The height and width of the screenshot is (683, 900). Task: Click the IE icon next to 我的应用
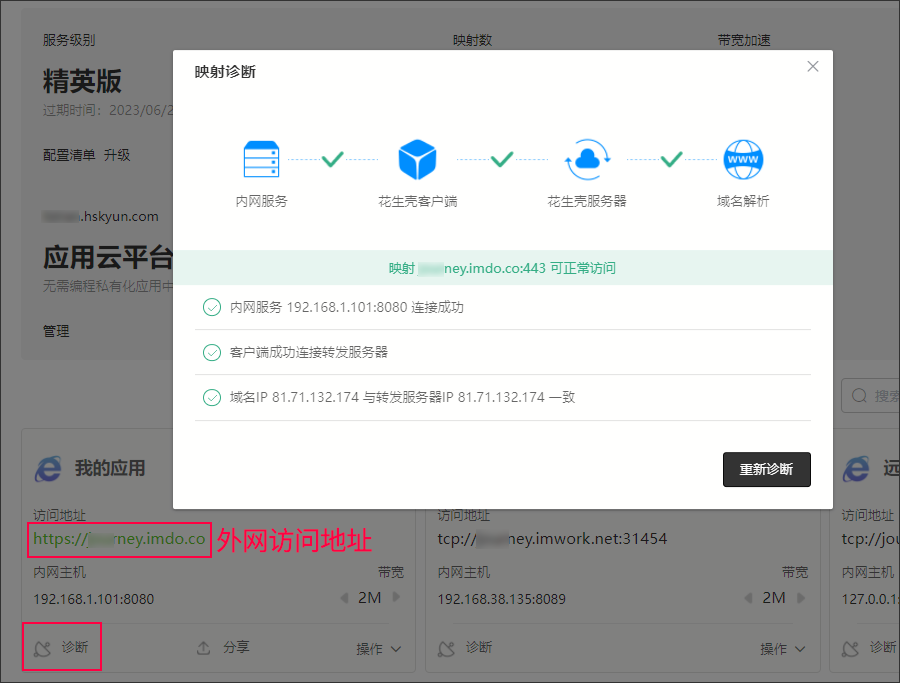tap(48, 469)
